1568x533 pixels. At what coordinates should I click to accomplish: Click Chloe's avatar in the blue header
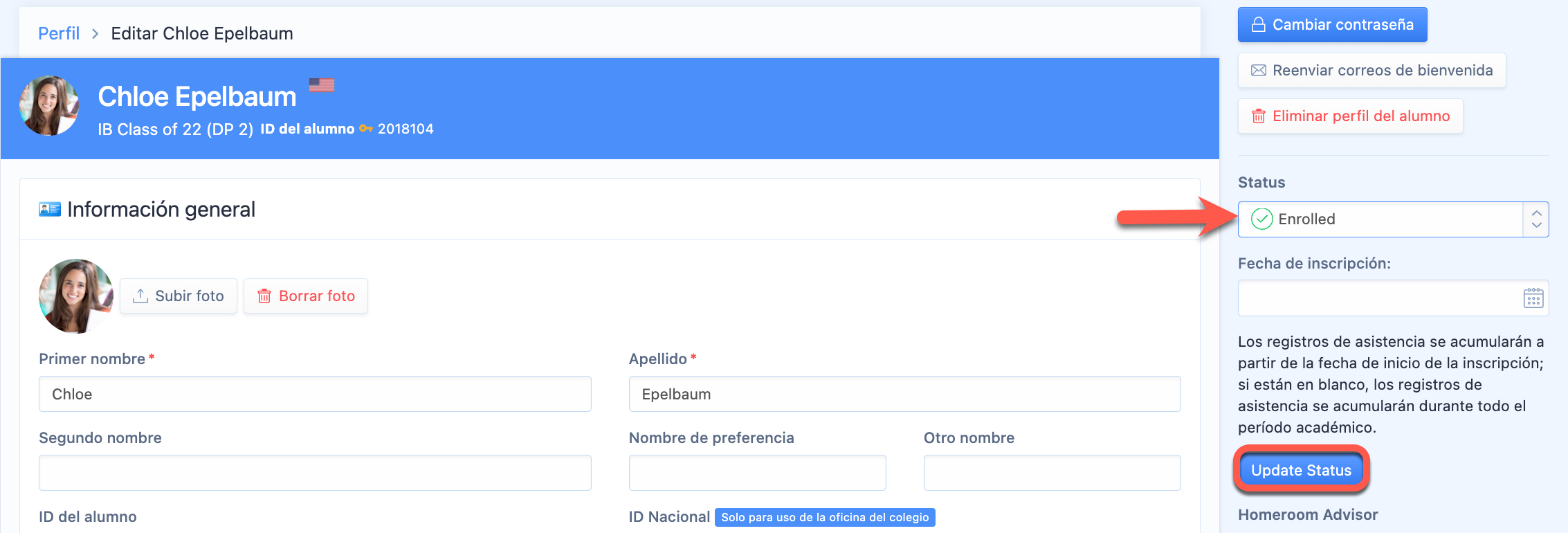tap(49, 106)
